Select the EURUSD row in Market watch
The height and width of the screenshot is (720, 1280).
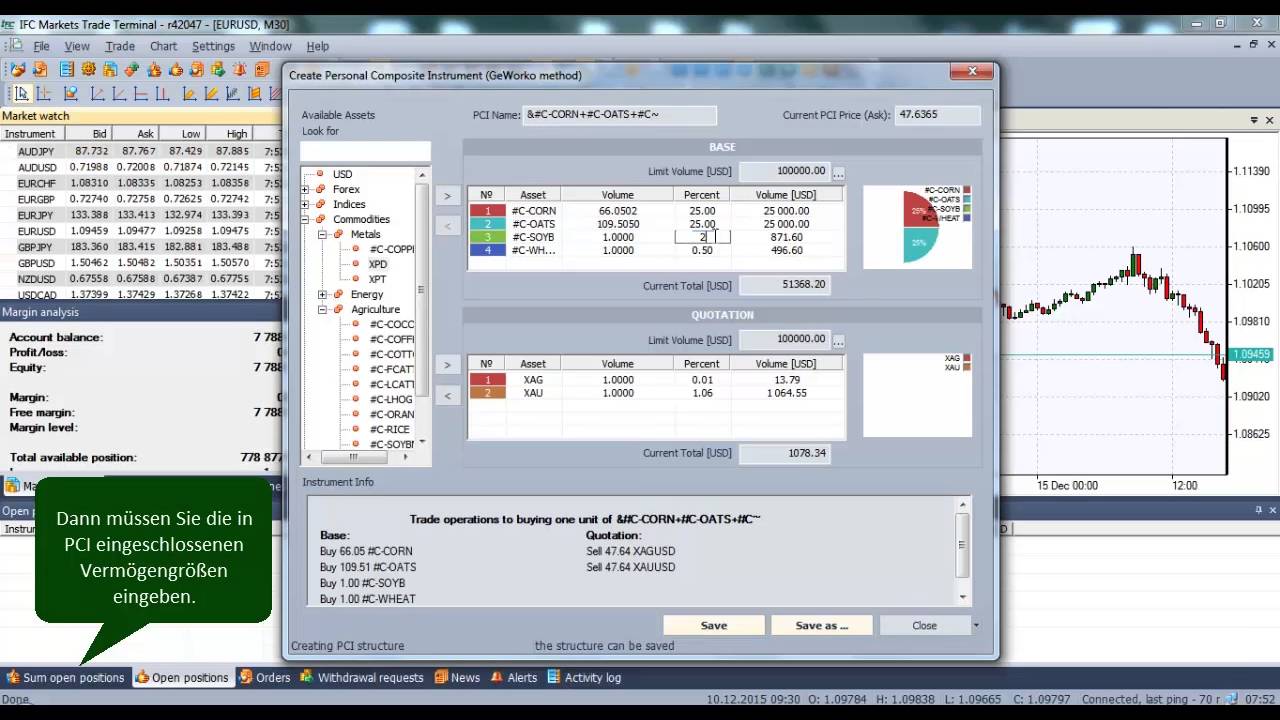point(140,231)
